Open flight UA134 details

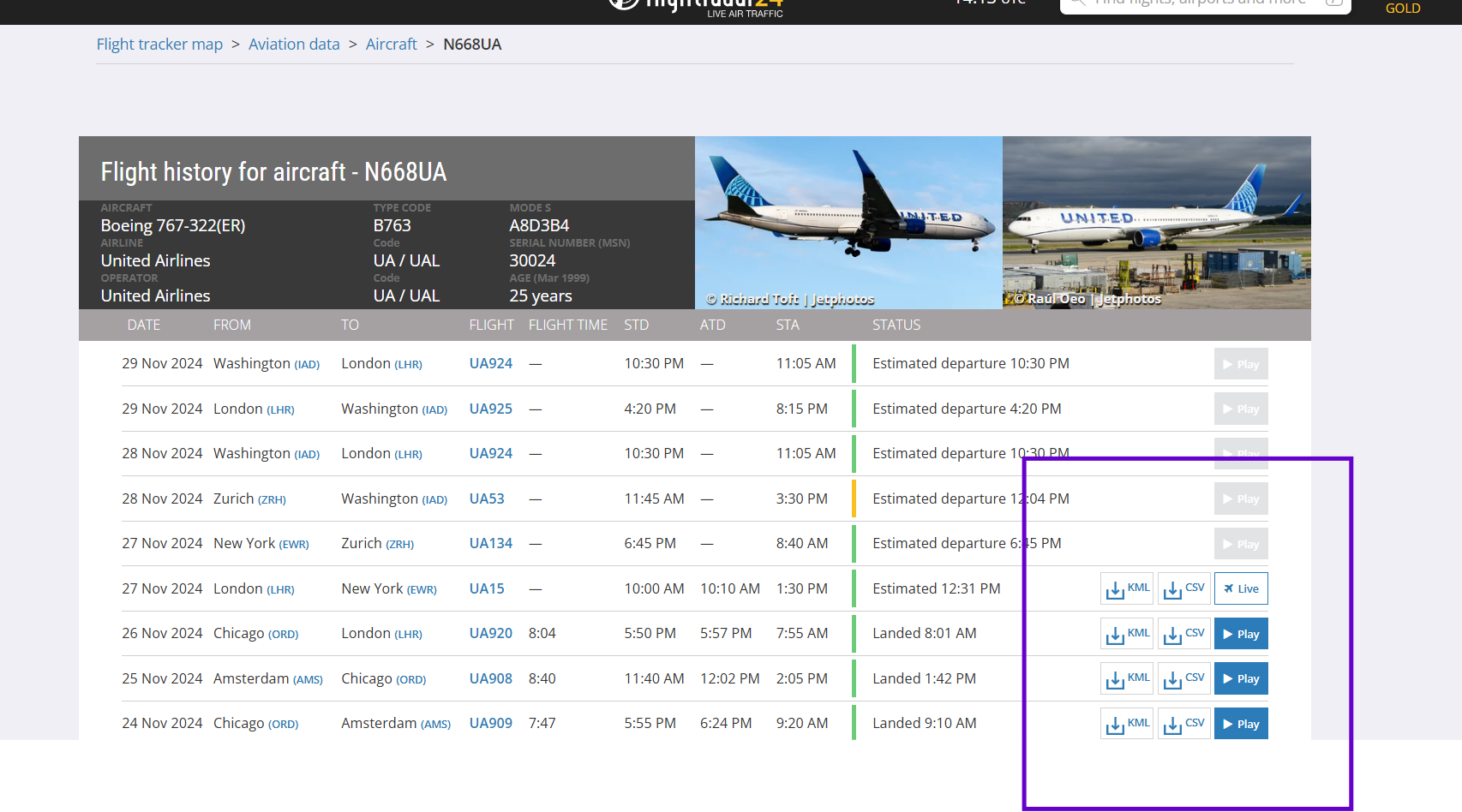tap(490, 544)
